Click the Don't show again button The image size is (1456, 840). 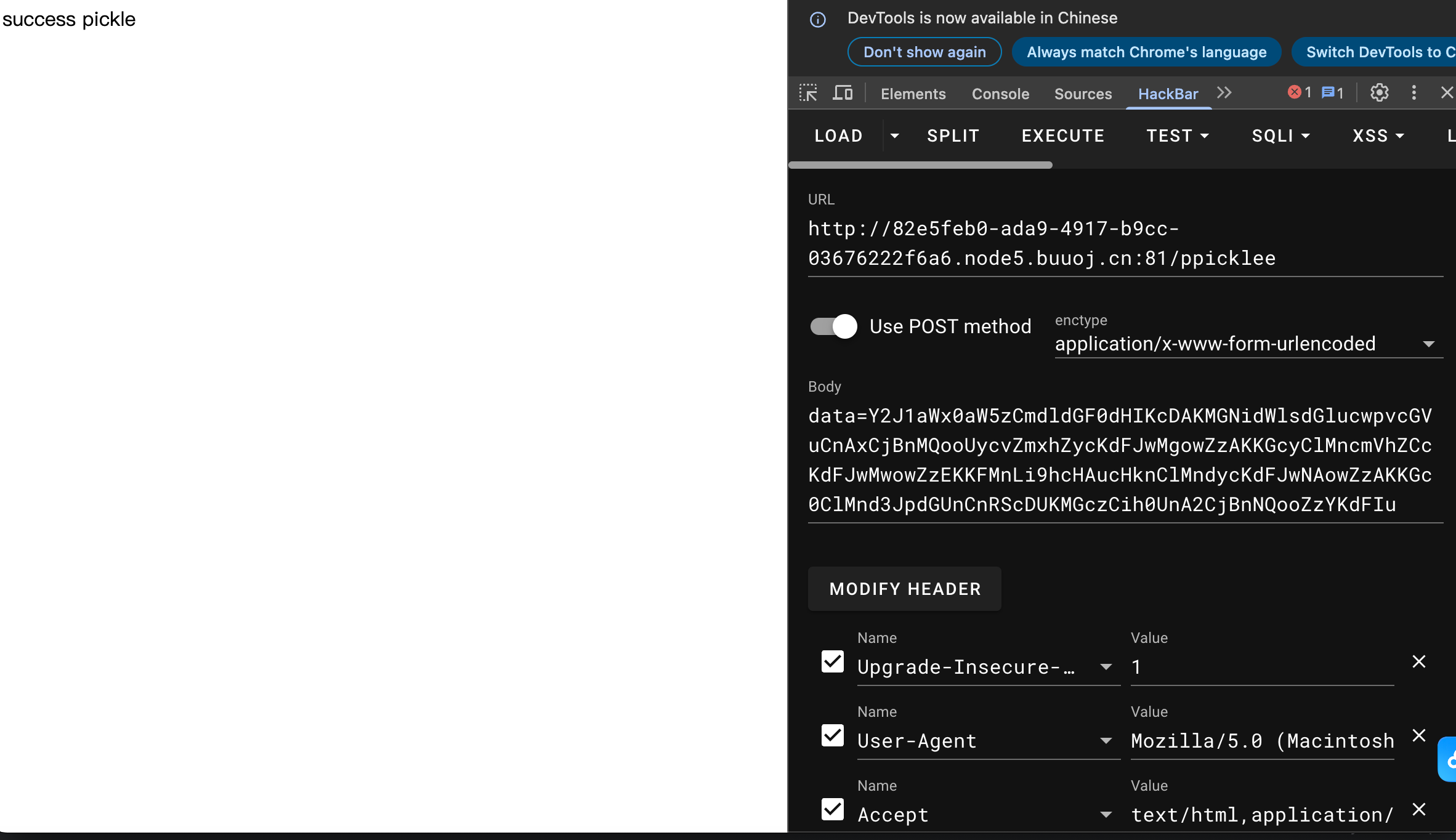point(924,52)
